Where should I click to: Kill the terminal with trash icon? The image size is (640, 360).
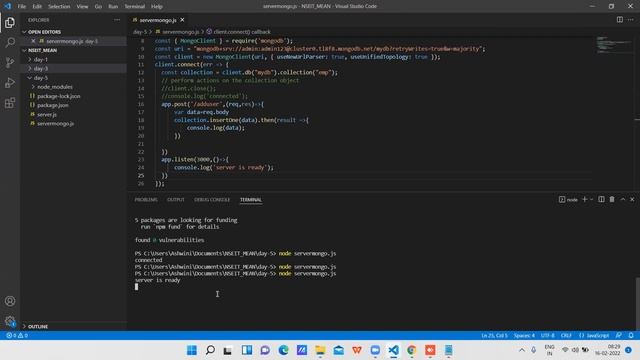(x=612, y=199)
